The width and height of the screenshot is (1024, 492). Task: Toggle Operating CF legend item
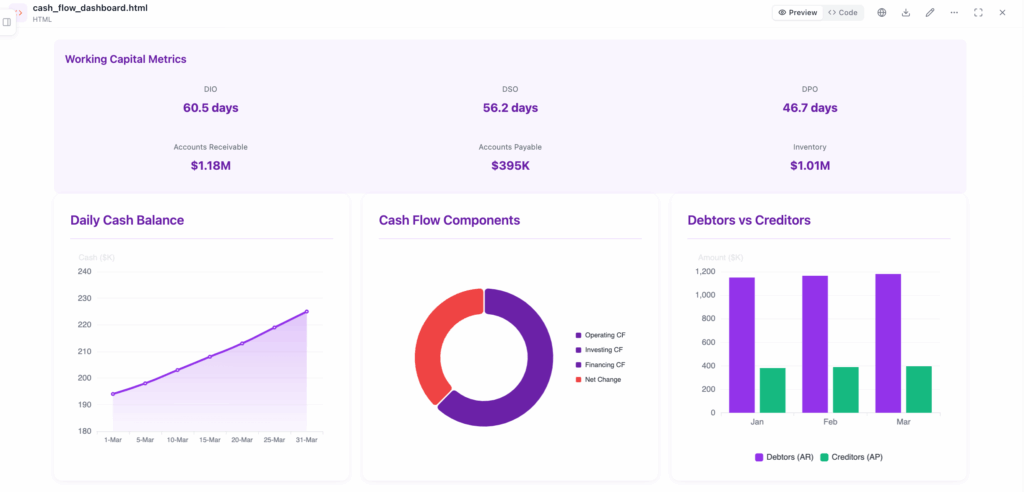coord(600,335)
